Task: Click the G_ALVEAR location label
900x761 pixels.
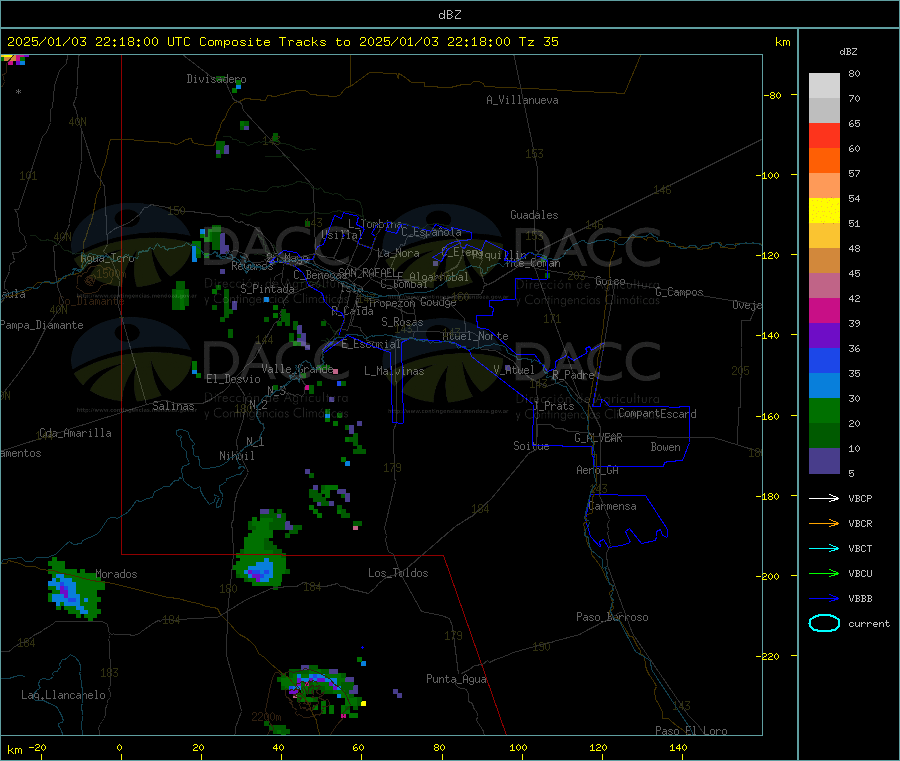Action: tap(598, 438)
